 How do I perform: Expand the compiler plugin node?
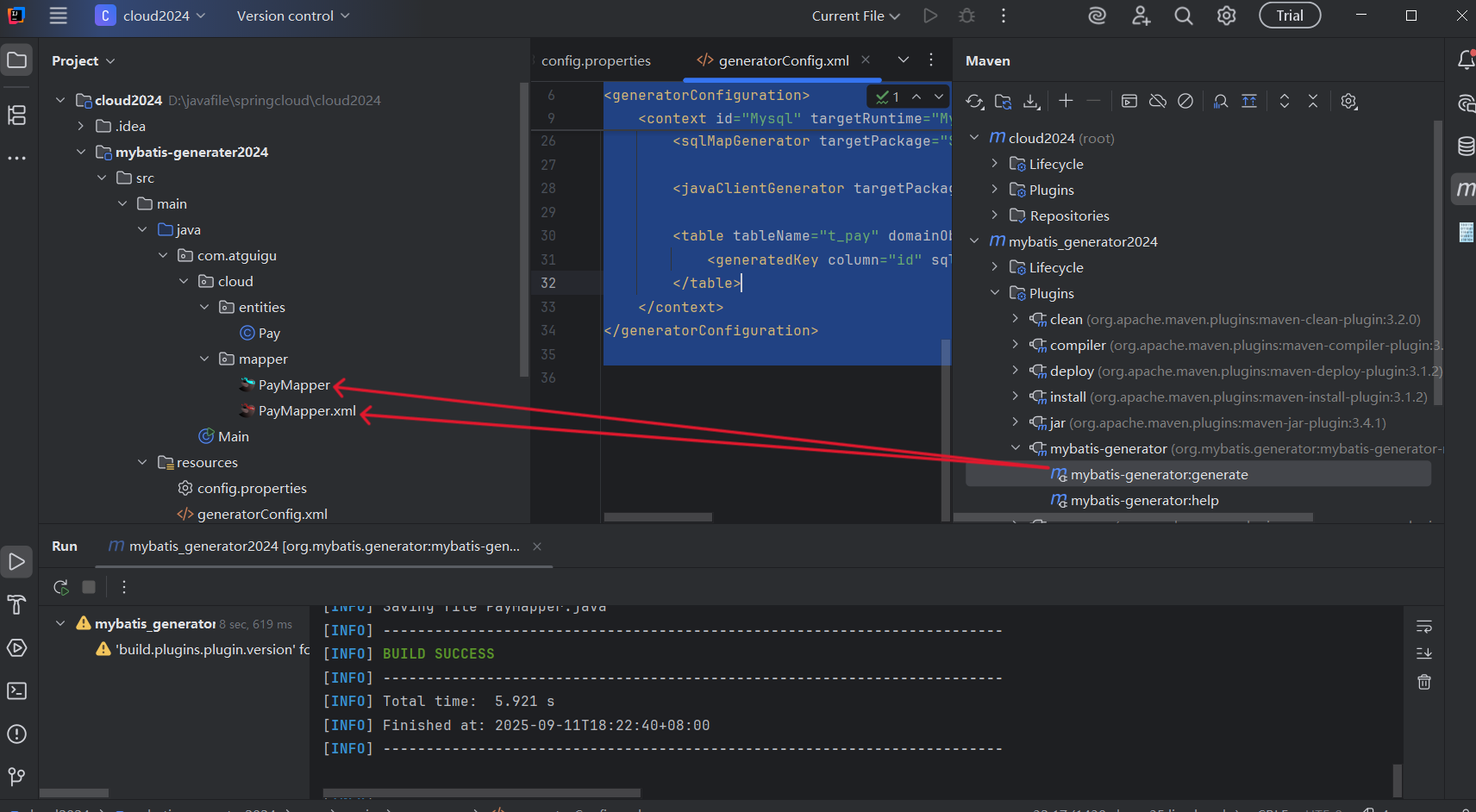tap(1015, 345)
